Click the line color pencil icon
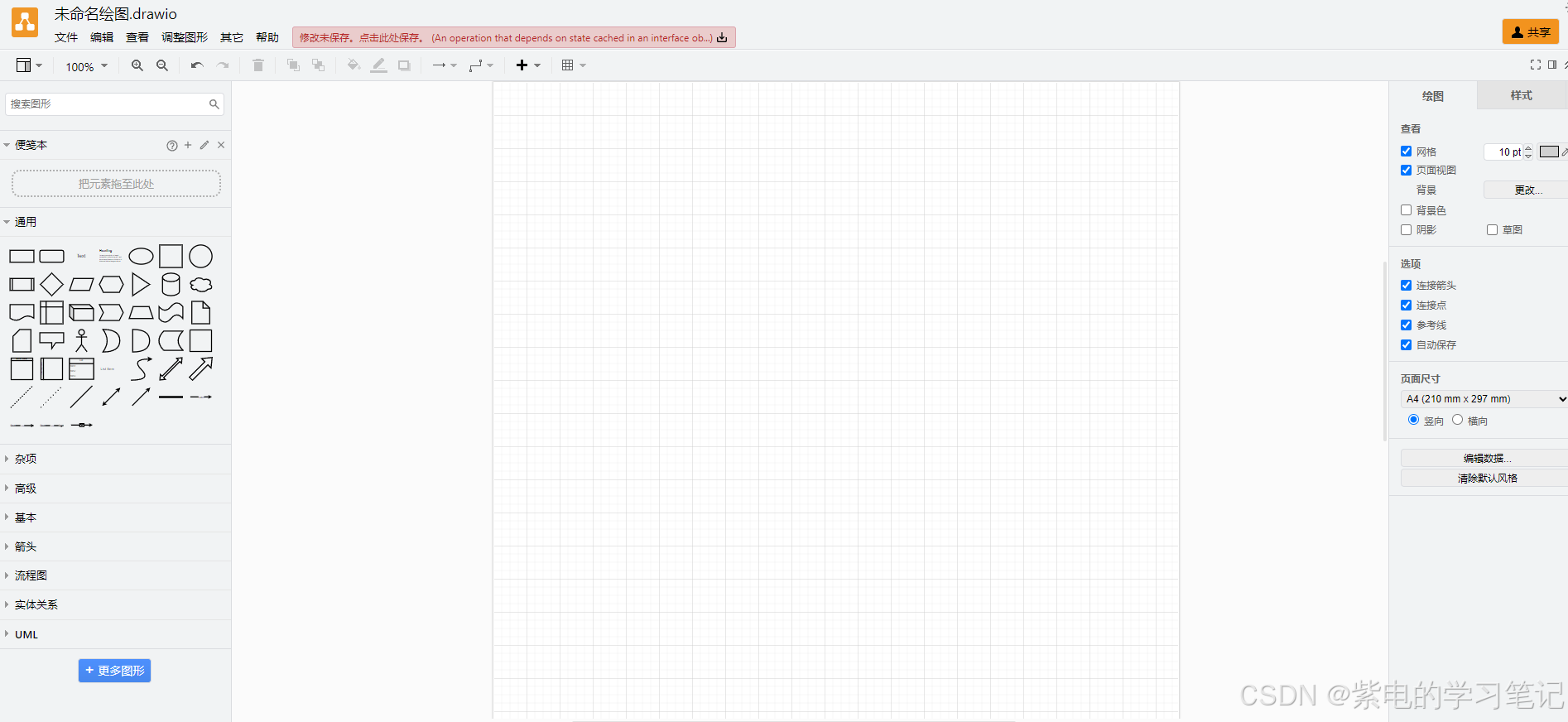Viewport: 1568px width, 722px height. (378, 65)
